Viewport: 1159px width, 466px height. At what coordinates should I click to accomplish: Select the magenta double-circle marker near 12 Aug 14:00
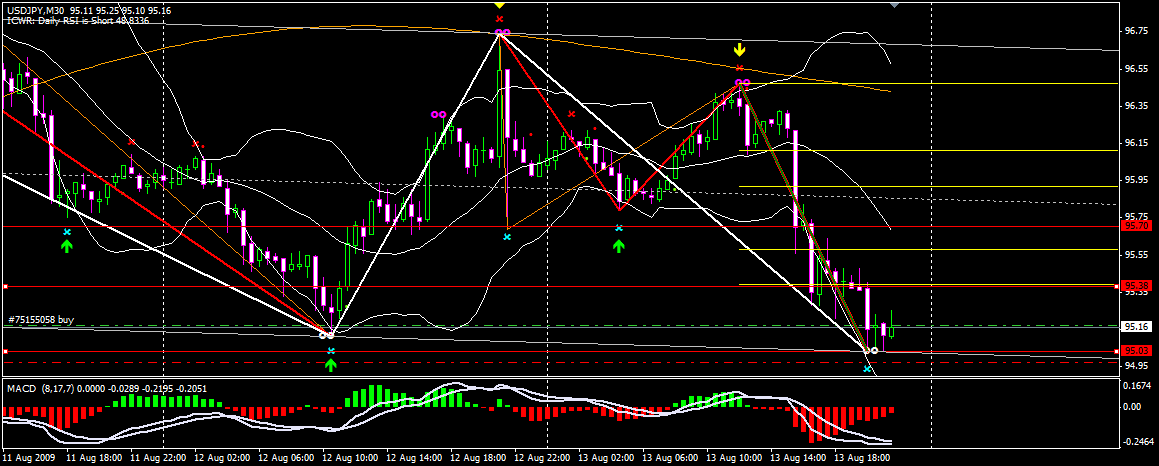click(438, 115)
